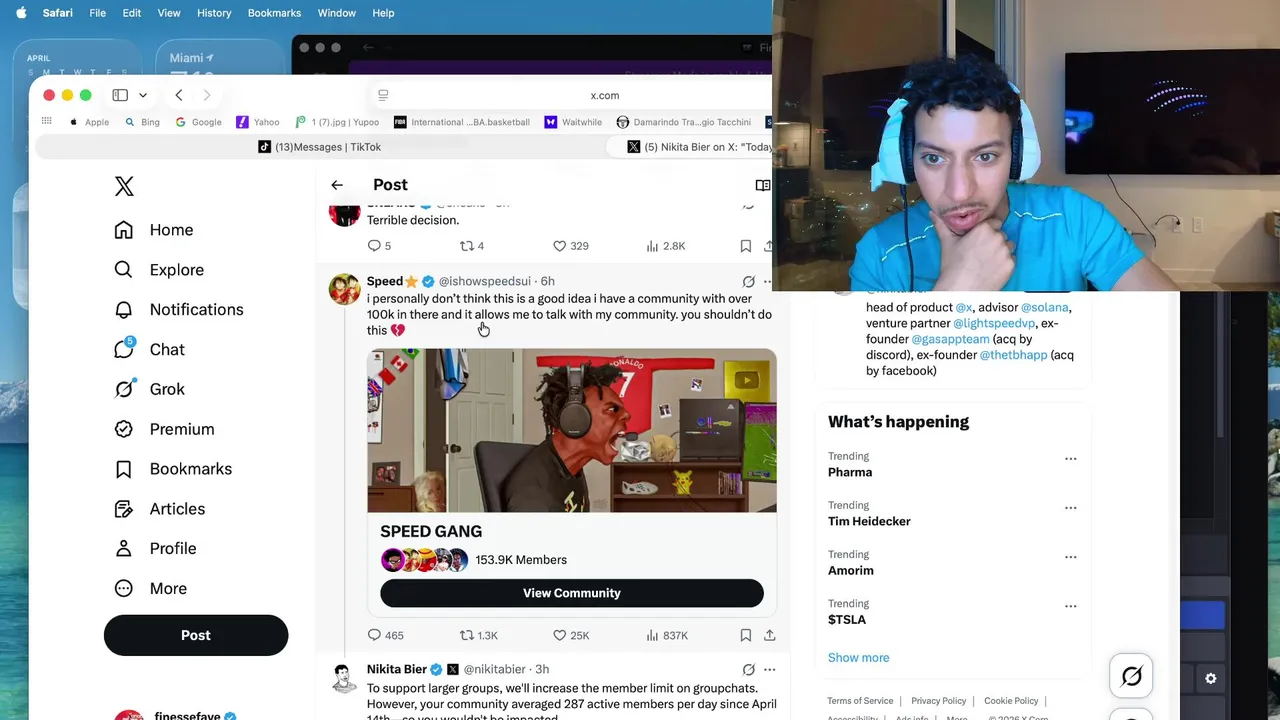Like Speed's post showing 25K likes
1280x720 pixels.
(x=571, y=635)
